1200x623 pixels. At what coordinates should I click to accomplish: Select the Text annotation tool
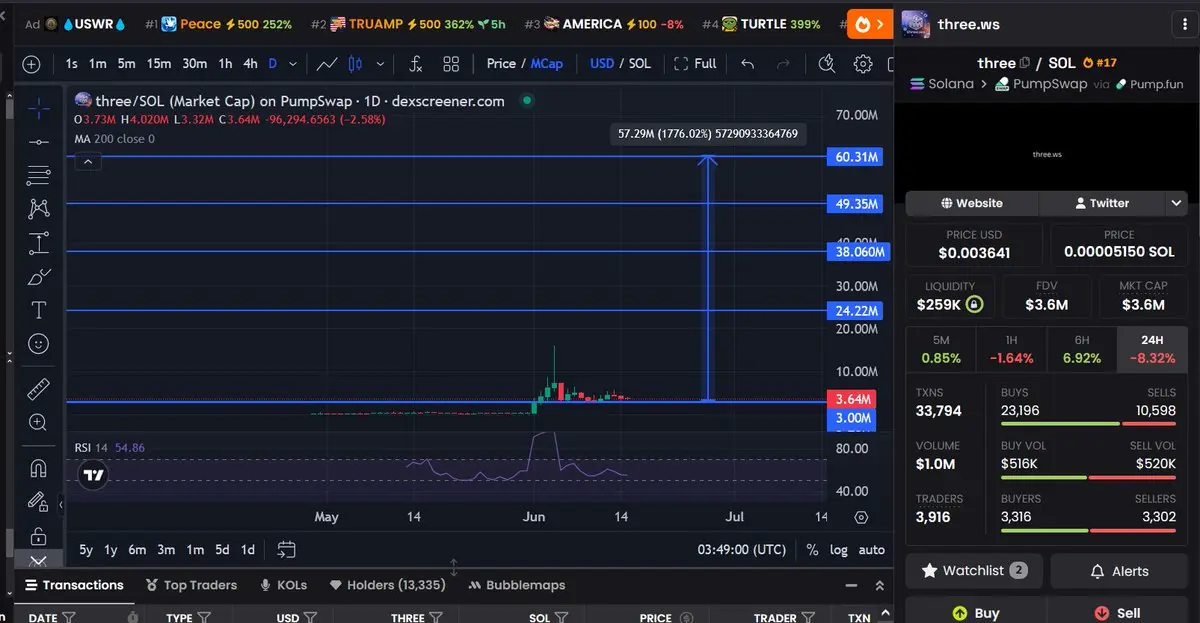[x=39, y=310]
